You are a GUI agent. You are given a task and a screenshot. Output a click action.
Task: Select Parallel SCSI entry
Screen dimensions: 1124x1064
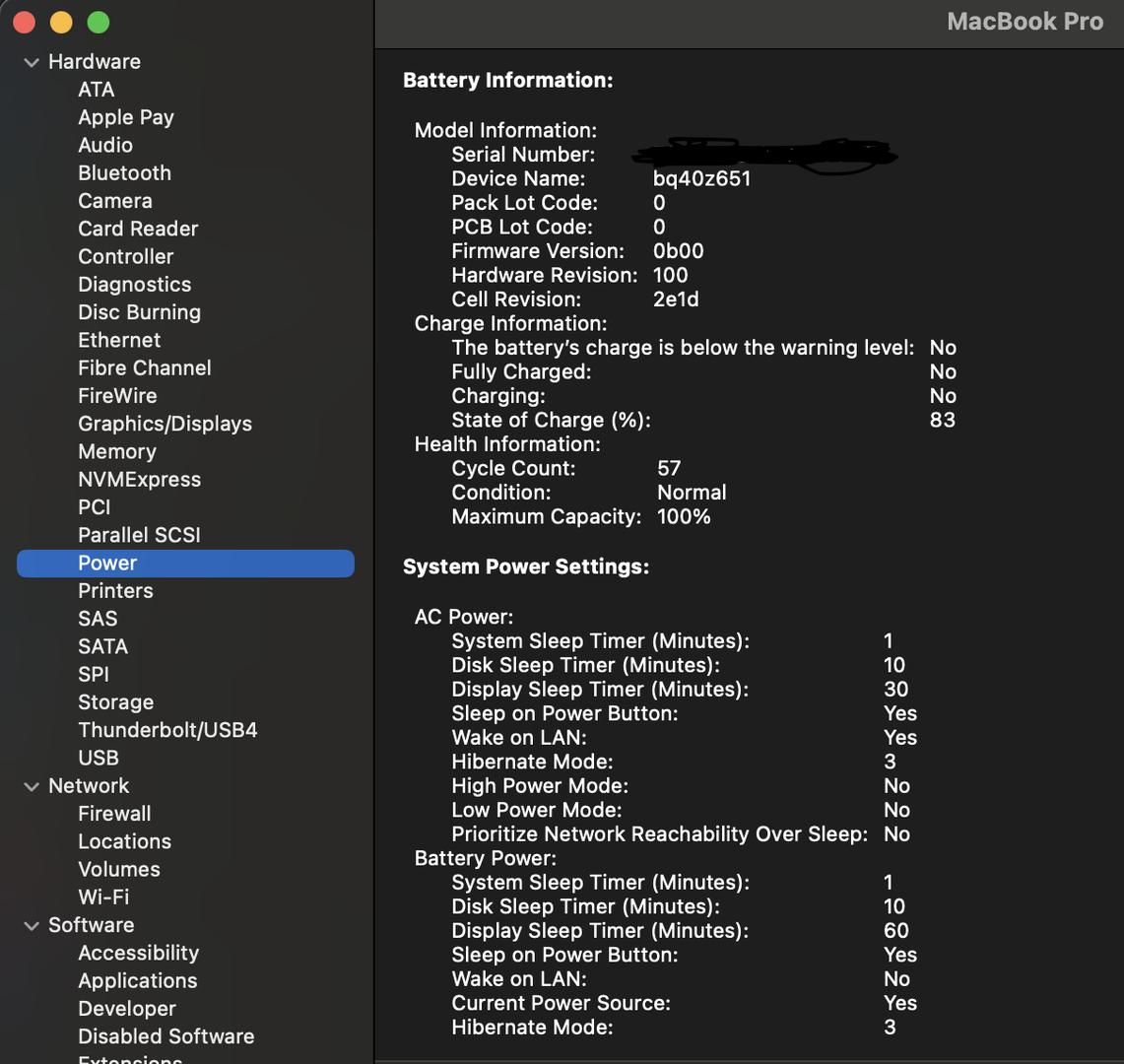[139, 536]
